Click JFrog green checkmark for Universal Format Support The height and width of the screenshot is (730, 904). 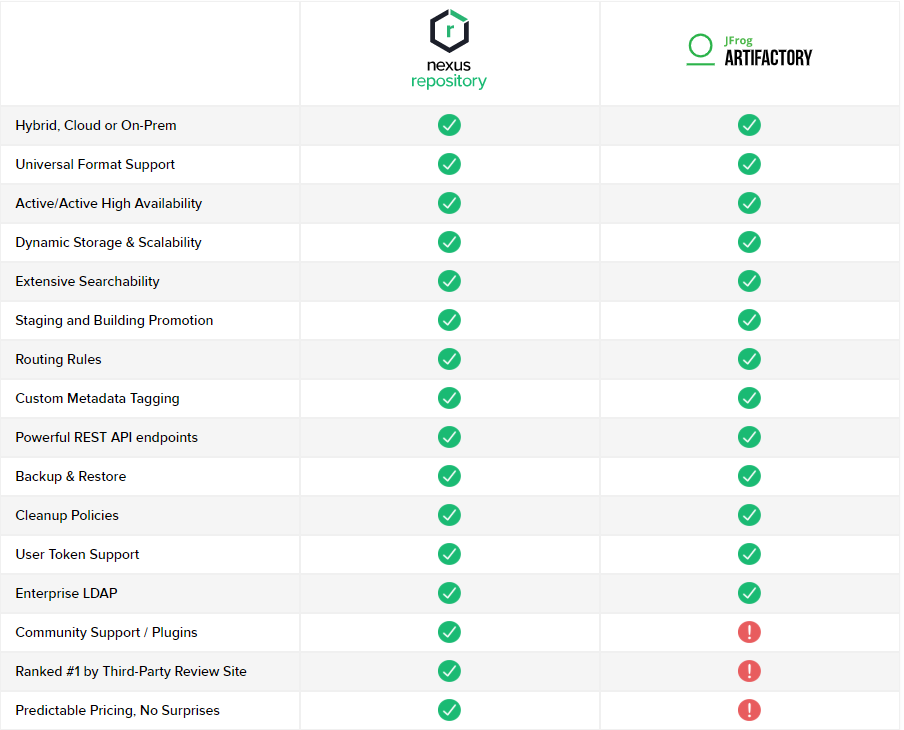749,164
